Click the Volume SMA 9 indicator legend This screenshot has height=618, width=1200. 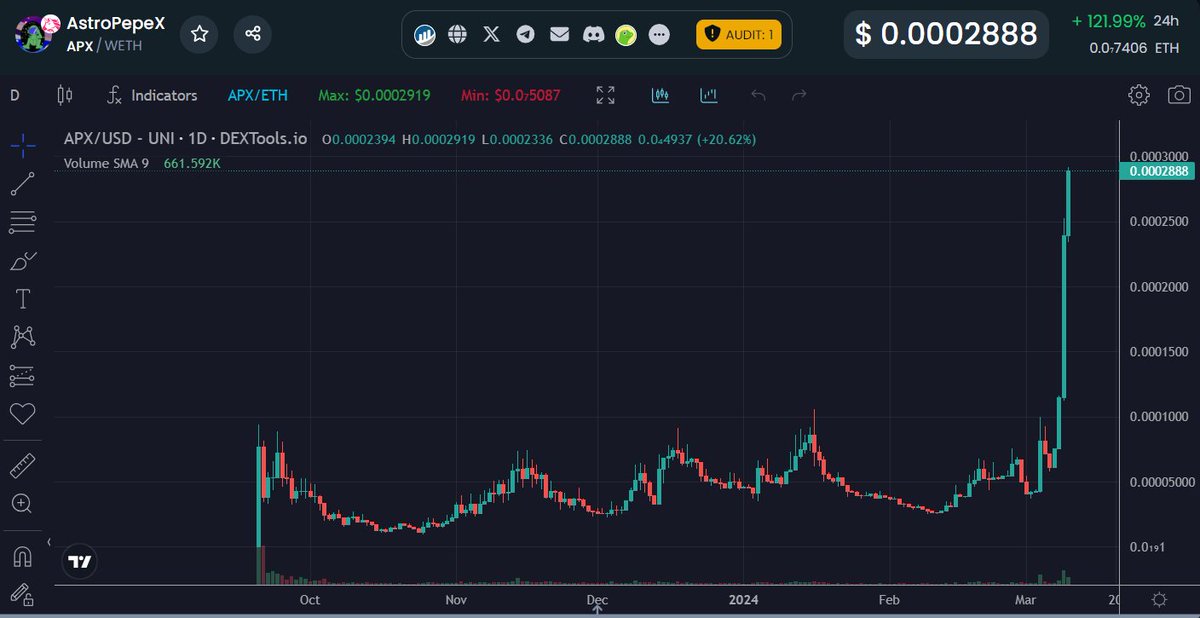[x=106, y=162]
